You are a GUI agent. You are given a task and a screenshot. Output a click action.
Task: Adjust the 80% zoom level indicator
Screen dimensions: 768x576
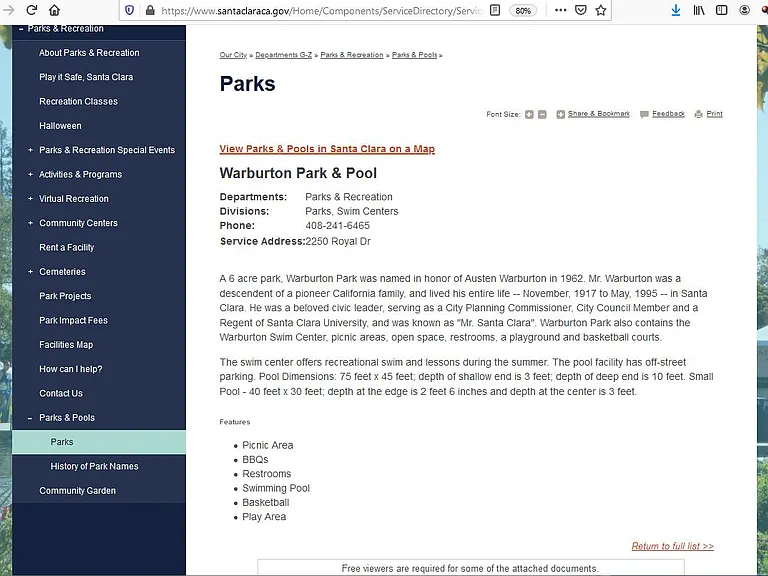[x=523, y=10]
